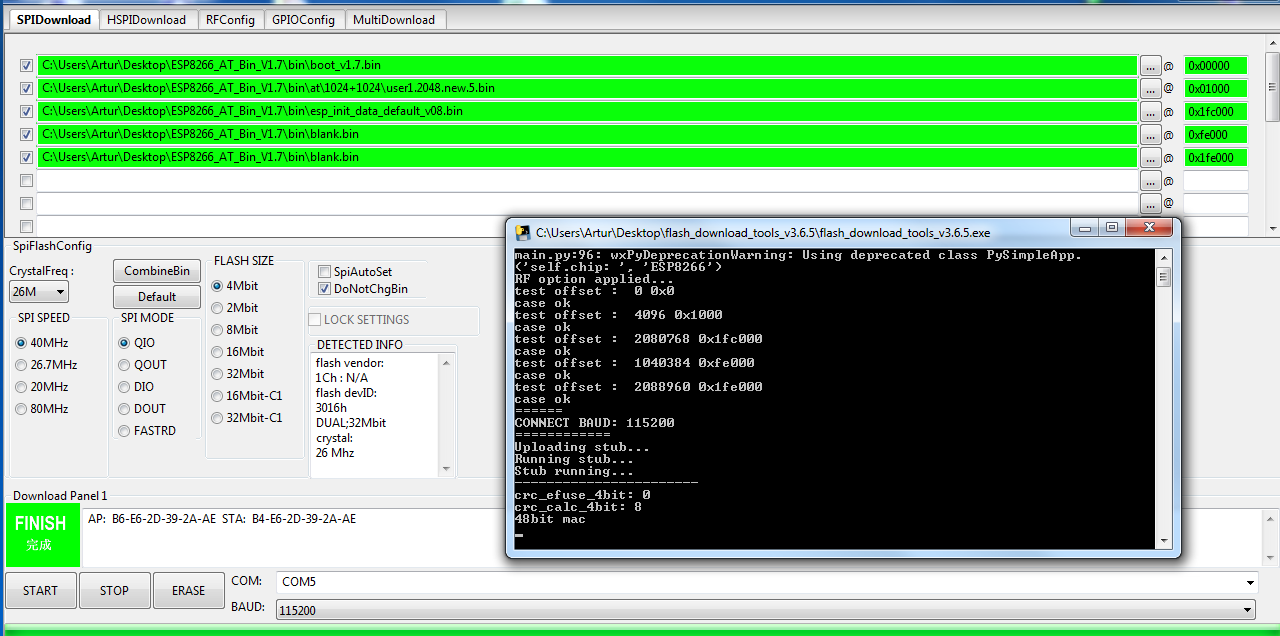Maximize the flash_download_tools console window

click(1112, 228)
